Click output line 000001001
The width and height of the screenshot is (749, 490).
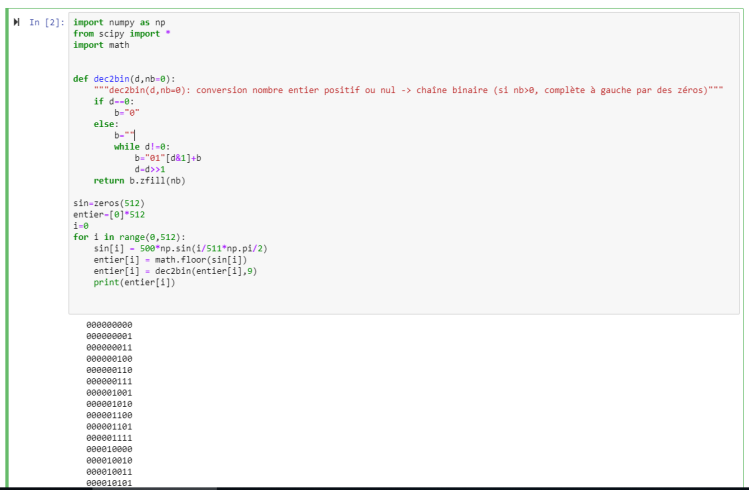(x=109, y=393)
